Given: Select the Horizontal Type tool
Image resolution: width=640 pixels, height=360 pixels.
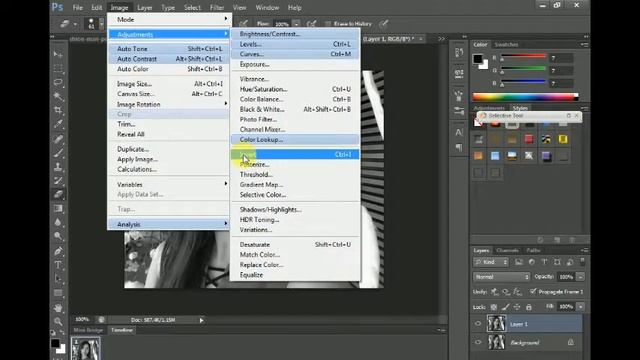Looking at the screenshot, I should 58,265.
